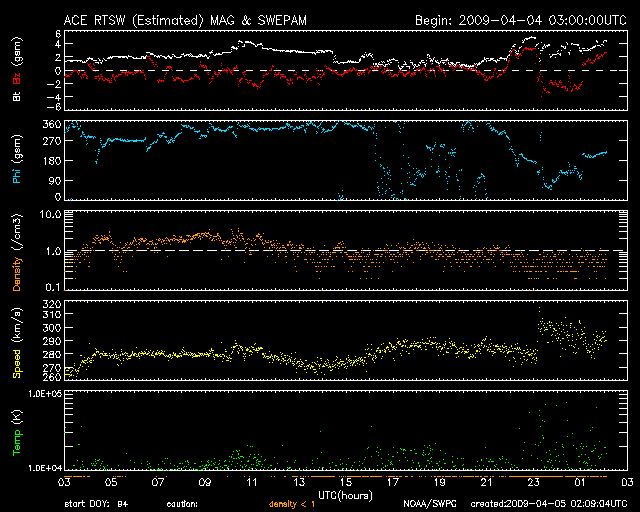Click the '07' hour label on the time axis

[x=158, y=482]
